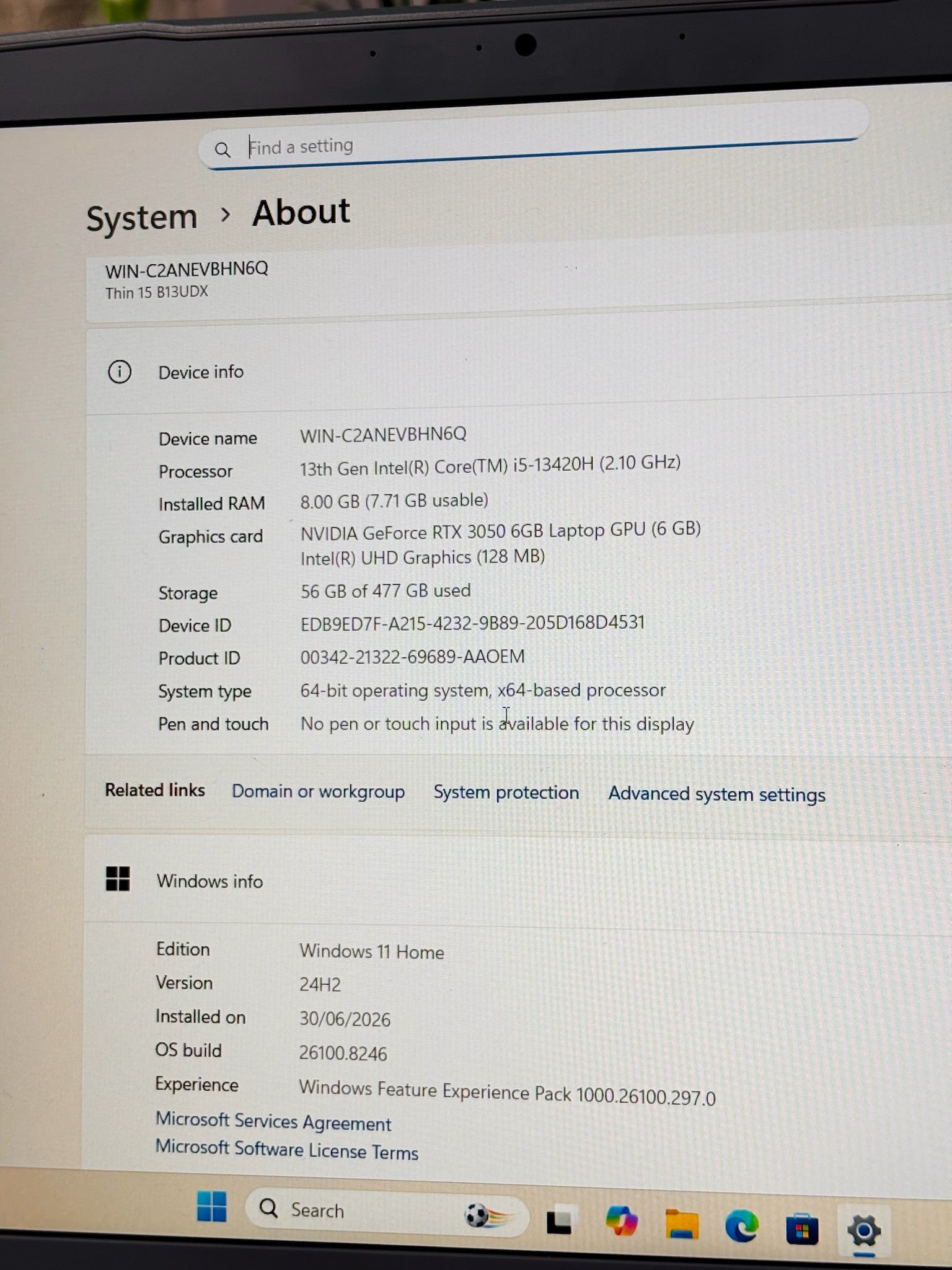The width and height of the screenshot is (952, 1270).
Task: Click the Storage label
Action: pos(188,593)
